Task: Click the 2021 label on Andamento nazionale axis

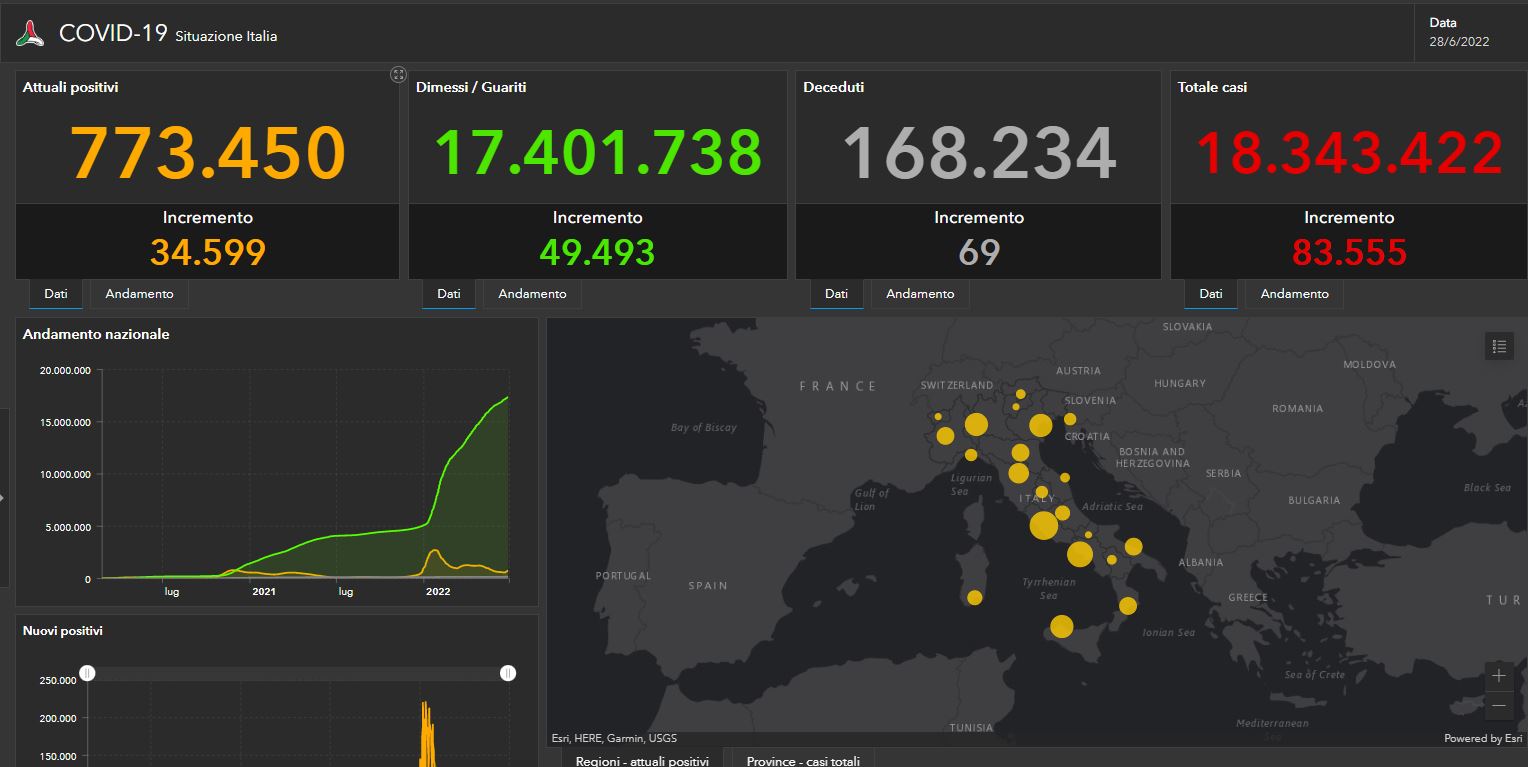Action: tap(264, 591)
